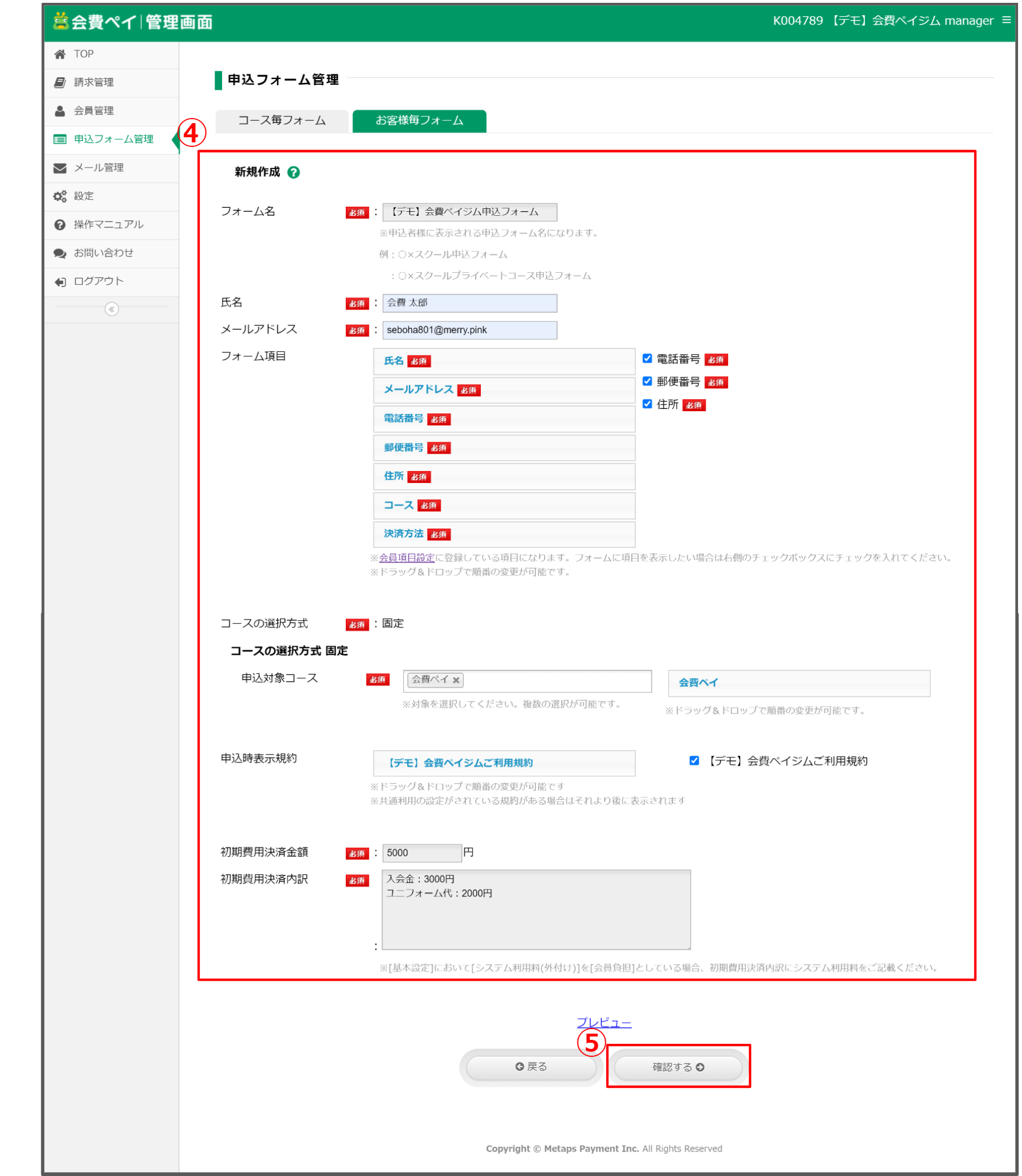
Task: Click the TOP home icon in sidebar
Action: 60,54
